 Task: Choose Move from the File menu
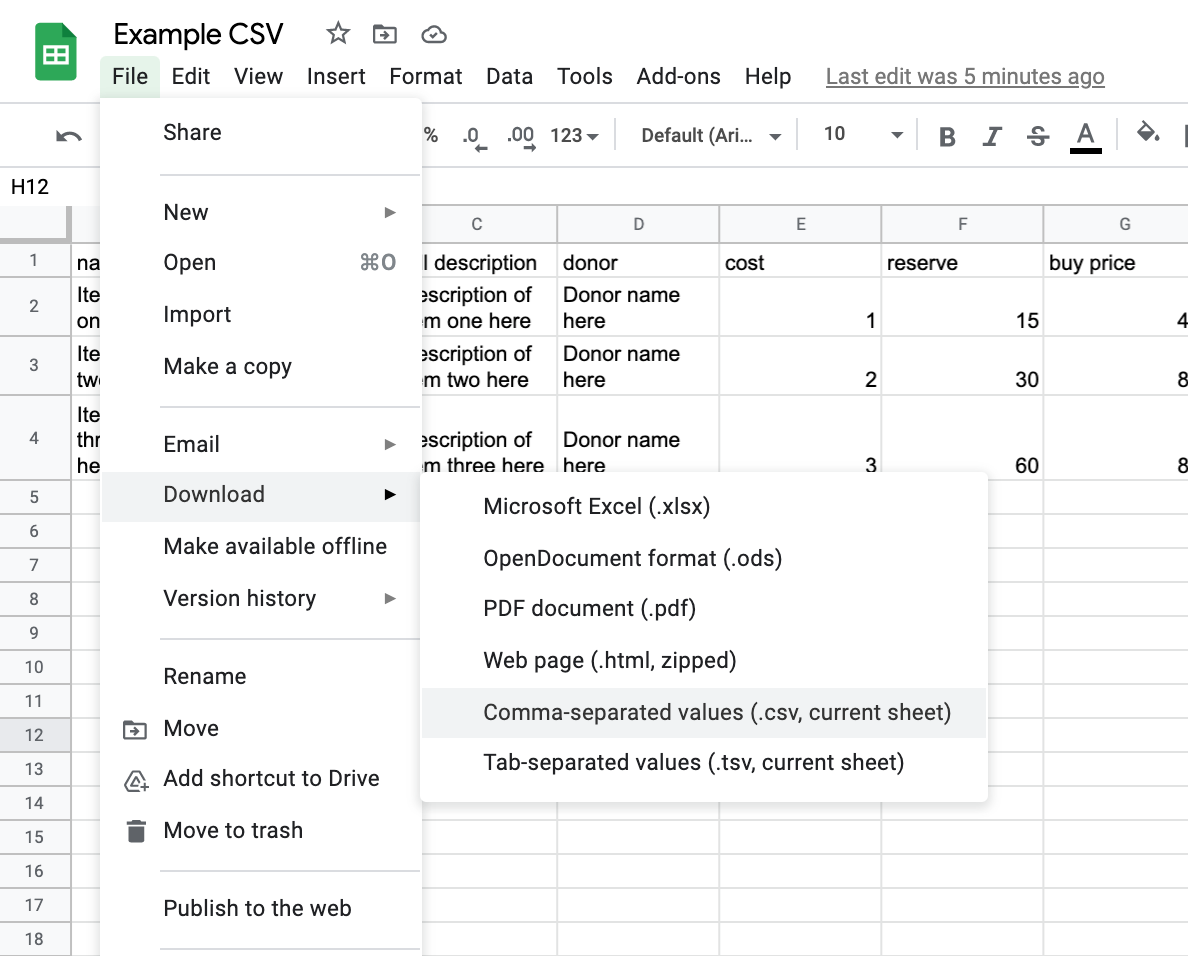(261, 729)
